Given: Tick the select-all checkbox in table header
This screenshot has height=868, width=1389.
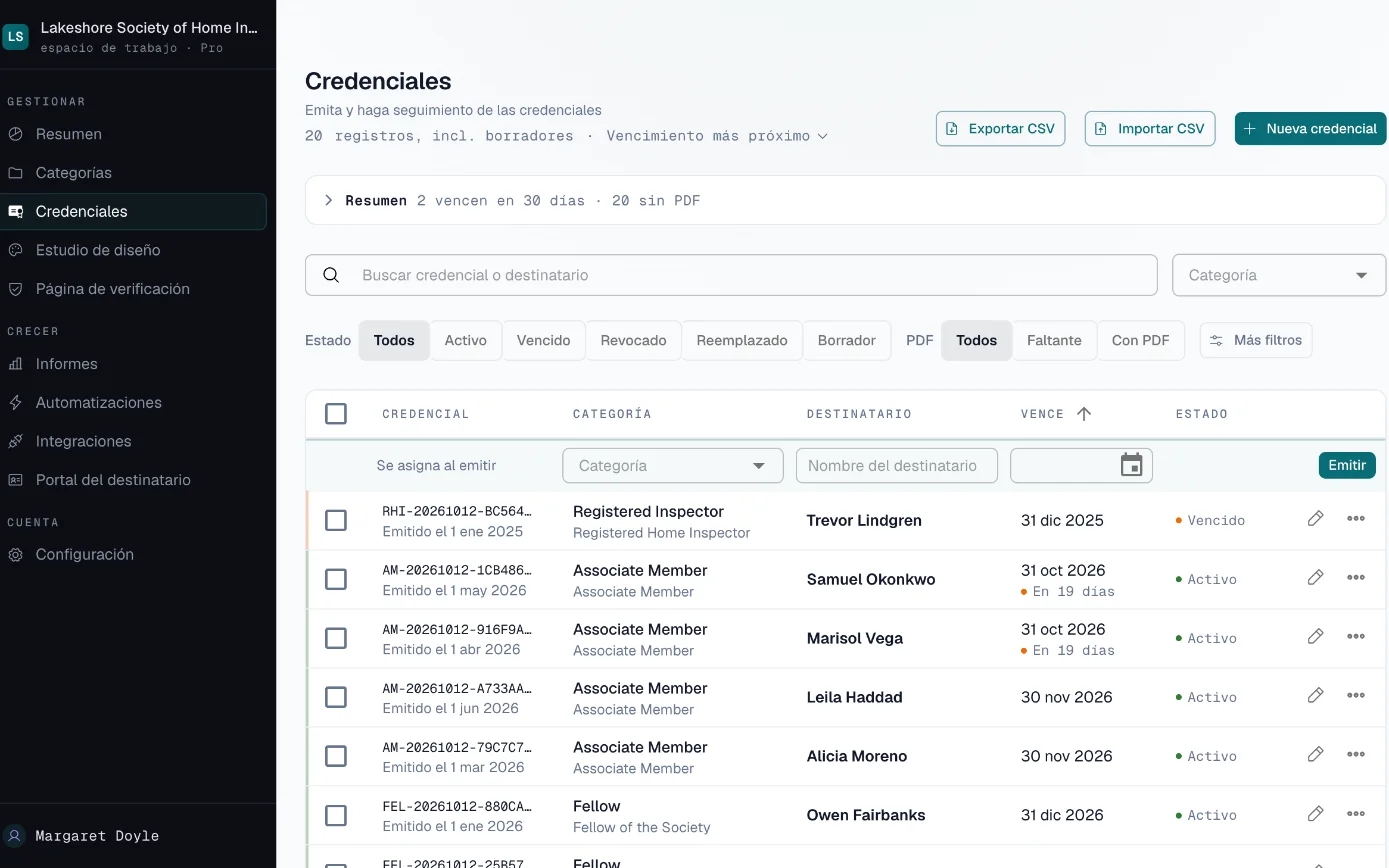Looking at the screenshot, I should [x=336, y=413].
